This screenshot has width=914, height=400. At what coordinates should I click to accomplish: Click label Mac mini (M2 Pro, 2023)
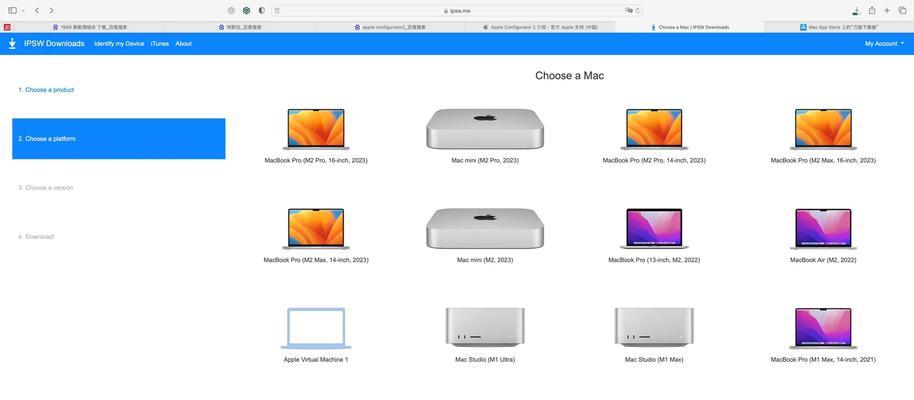485,160
